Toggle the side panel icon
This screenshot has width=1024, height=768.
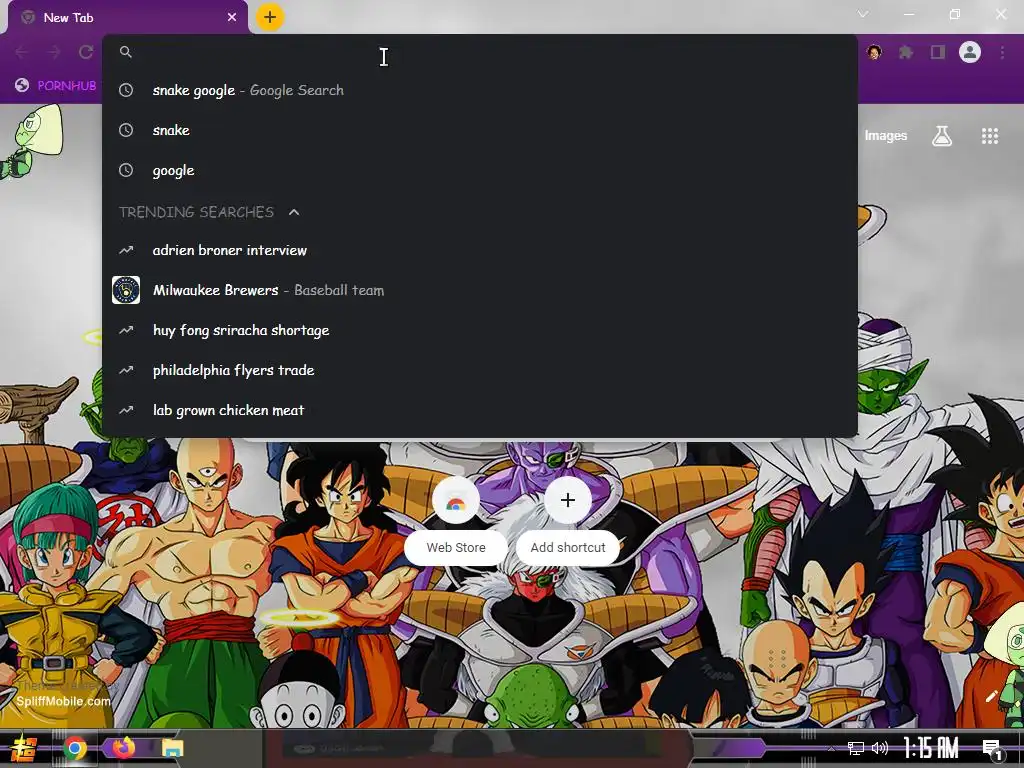pyautogui.click(x=938, y=52)
